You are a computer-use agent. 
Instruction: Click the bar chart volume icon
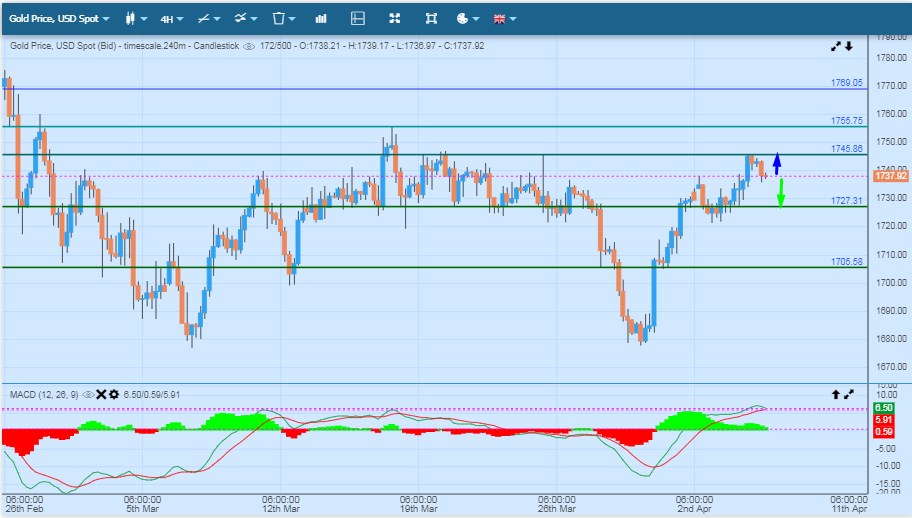pyautogui.click(x=321, y=18)
